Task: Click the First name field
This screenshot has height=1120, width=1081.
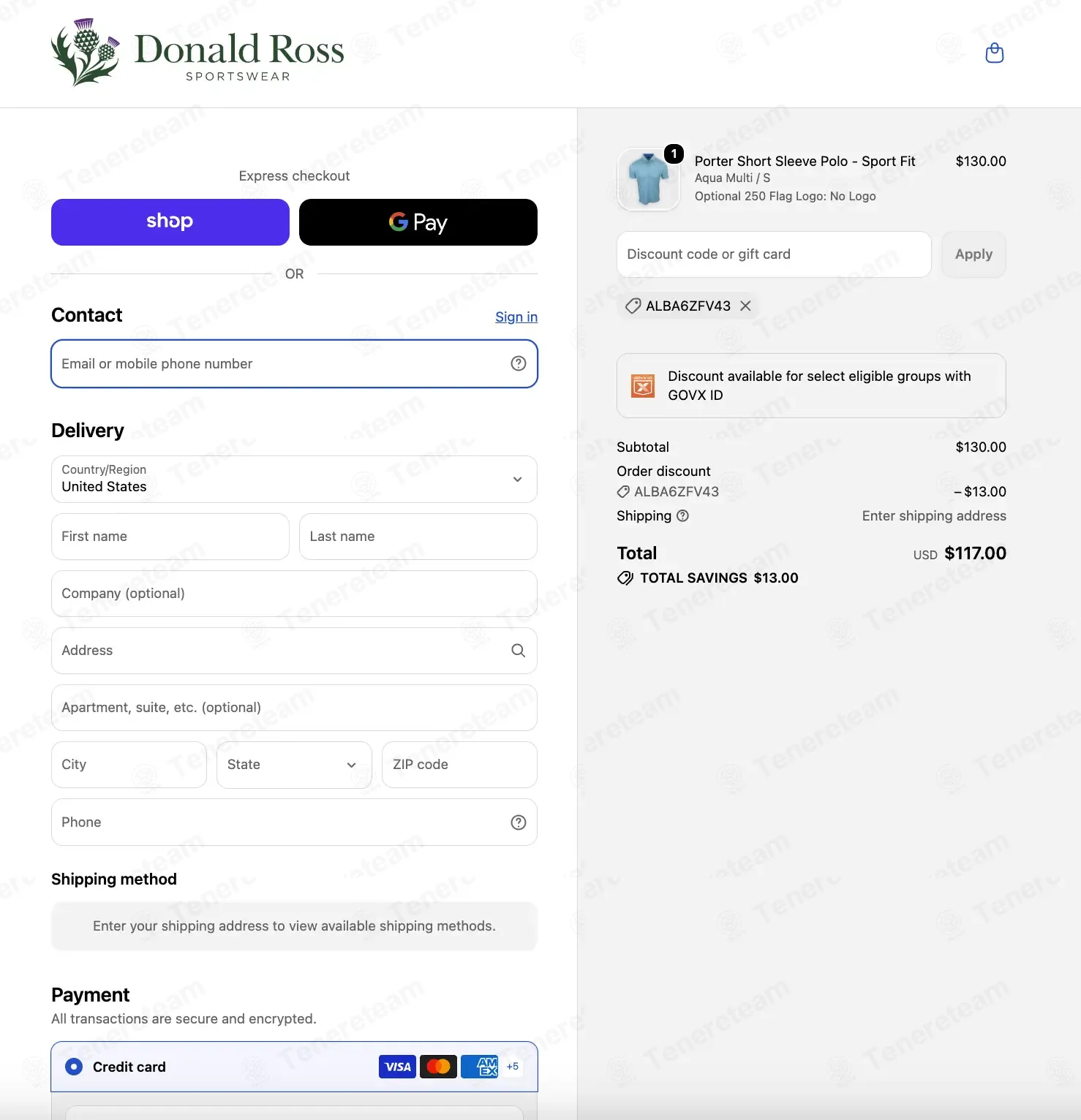Action: [170, 537]
